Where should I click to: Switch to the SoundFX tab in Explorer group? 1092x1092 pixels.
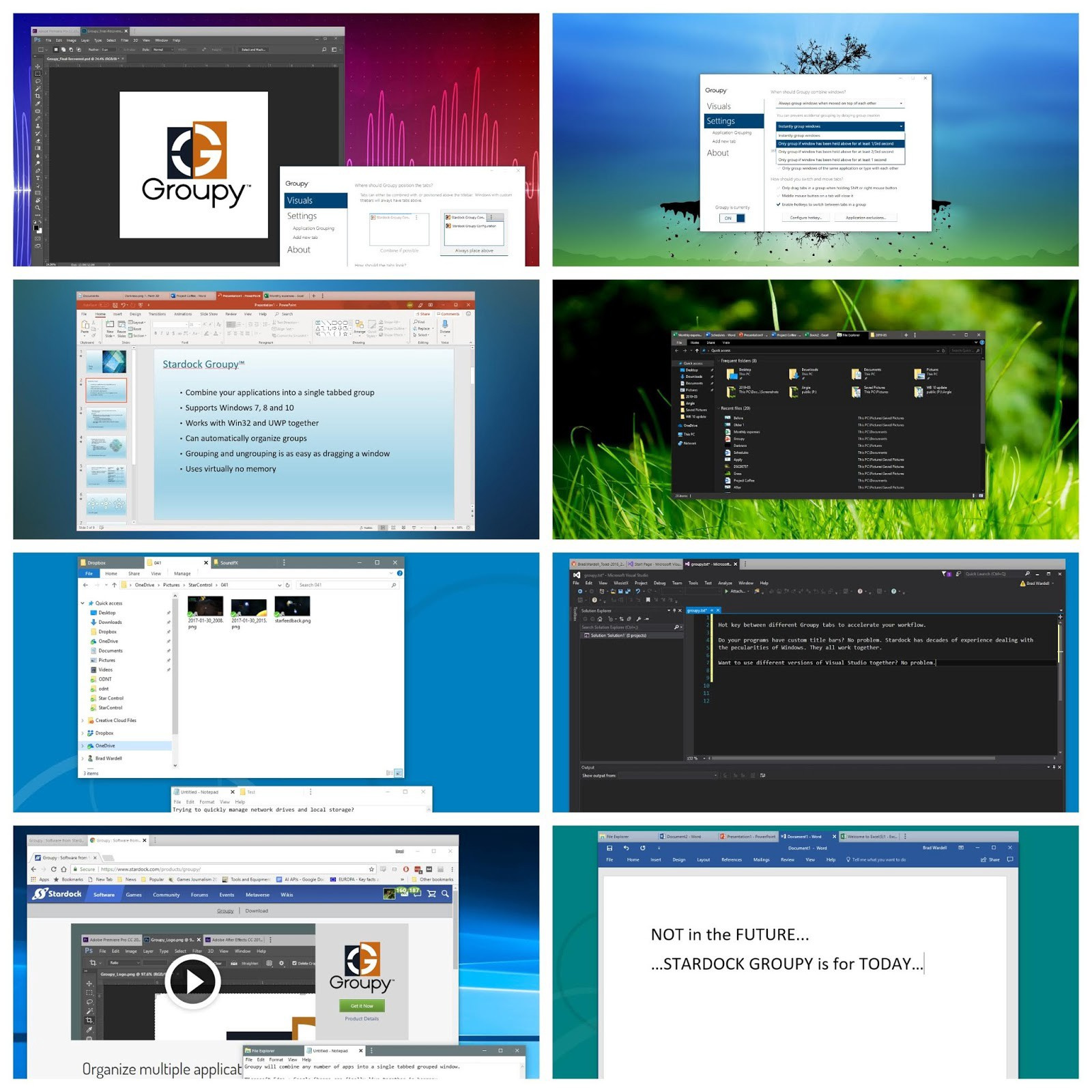pyautogui.click(x=229, y=563)
